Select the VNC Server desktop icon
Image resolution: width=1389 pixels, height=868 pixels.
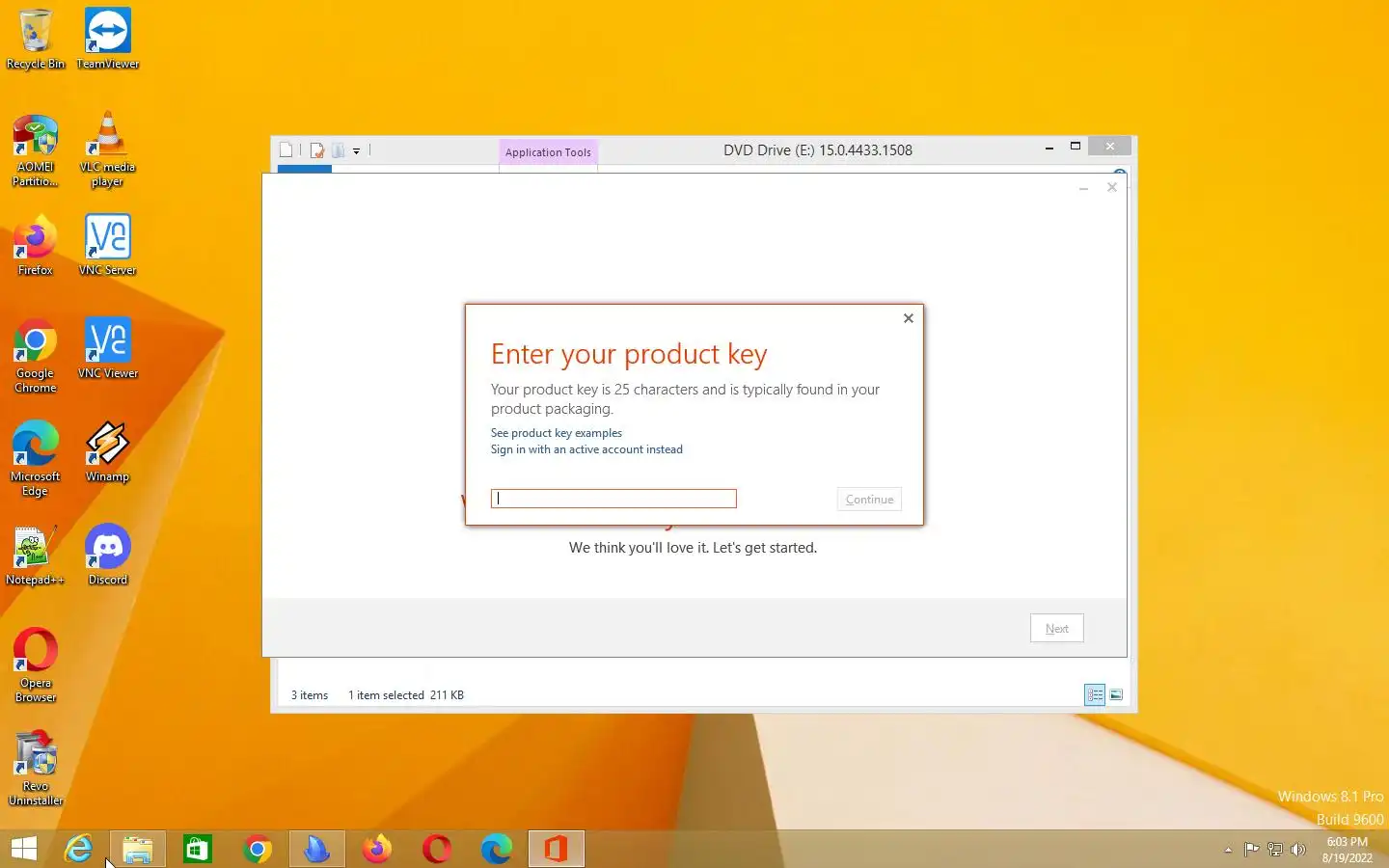(107, 246)
